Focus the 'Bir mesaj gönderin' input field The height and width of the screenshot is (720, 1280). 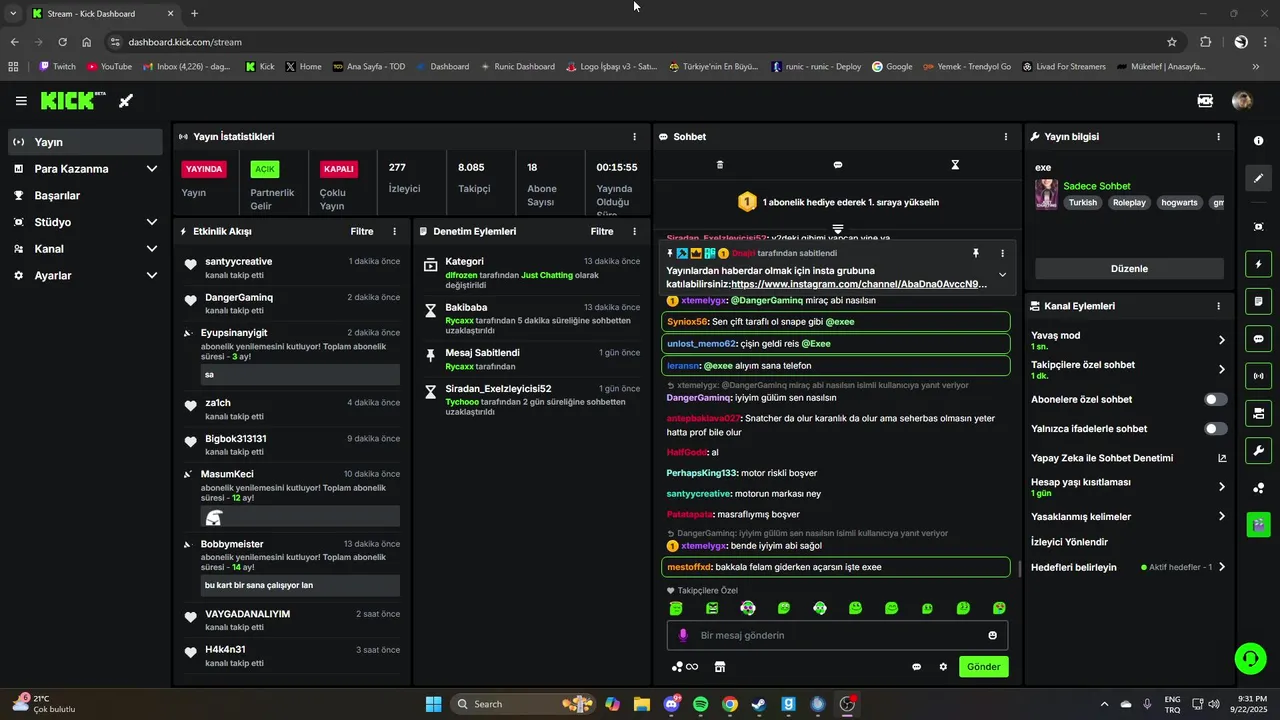click(838, 635)
